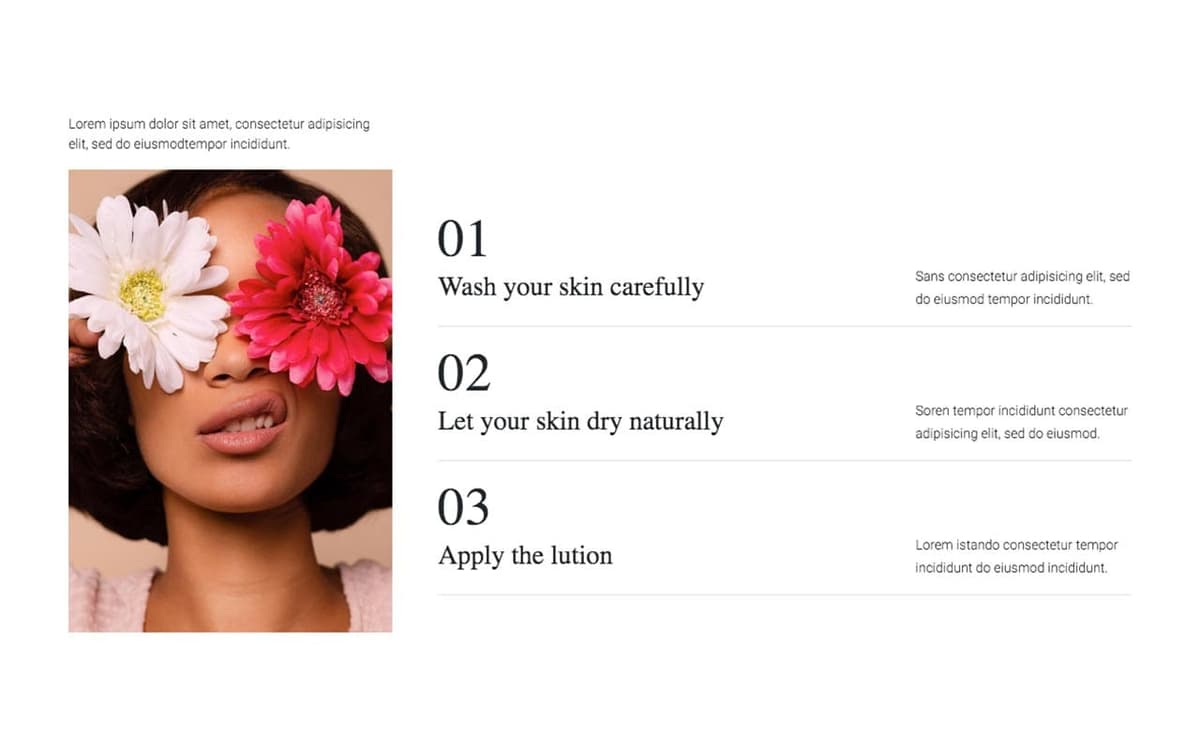The width and height of the screenshot is (1200, 750).
Task: Click the Sans consectetur adipisicing description text
Action: pyautogui.click(x=1022, y=287)
